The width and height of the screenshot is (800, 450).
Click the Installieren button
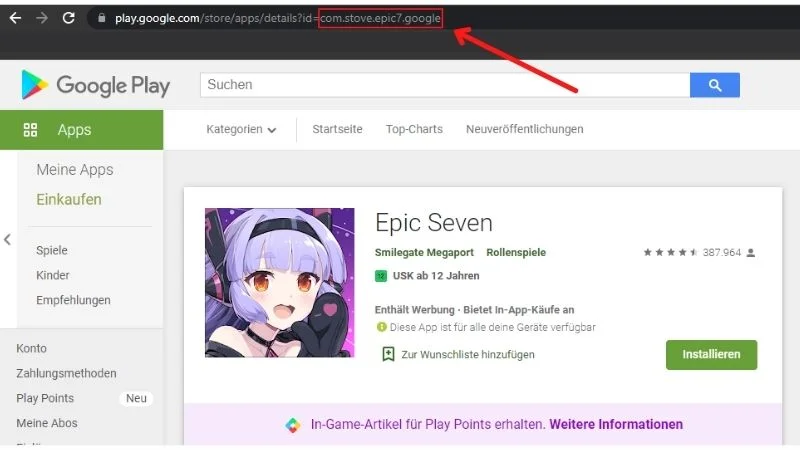(x=711, y=355)
